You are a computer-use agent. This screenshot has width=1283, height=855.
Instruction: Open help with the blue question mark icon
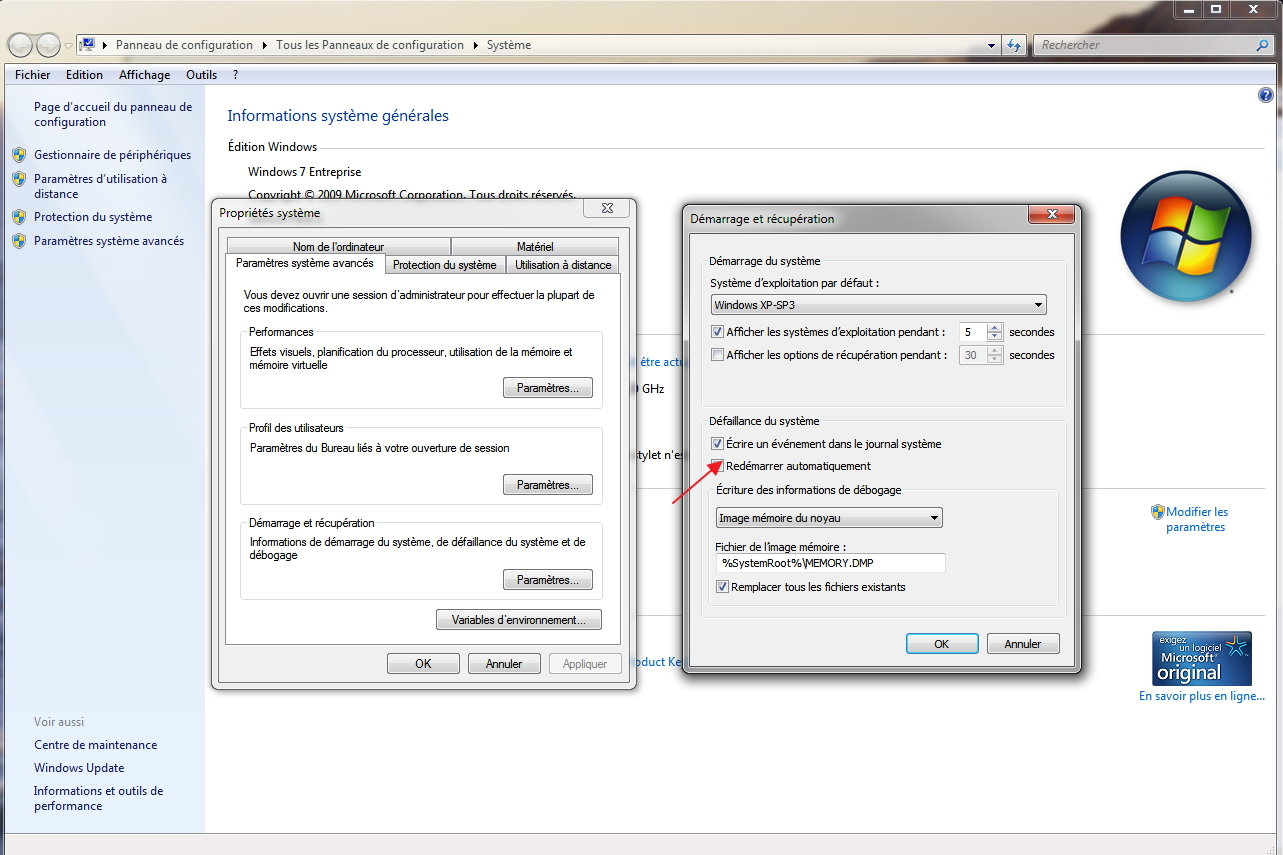click(1266, 96)
